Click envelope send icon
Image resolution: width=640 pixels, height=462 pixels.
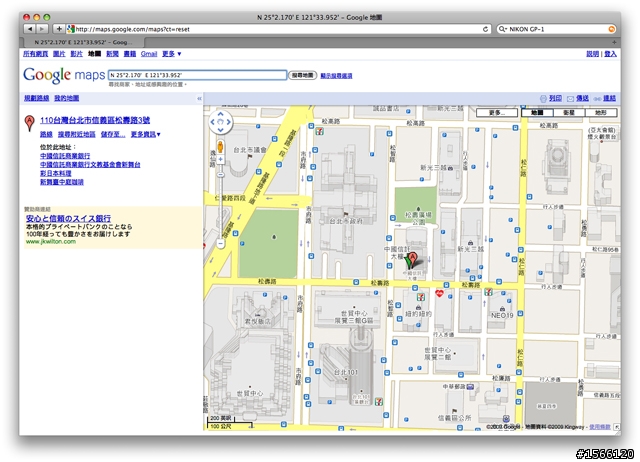click(x=570, y=98)
